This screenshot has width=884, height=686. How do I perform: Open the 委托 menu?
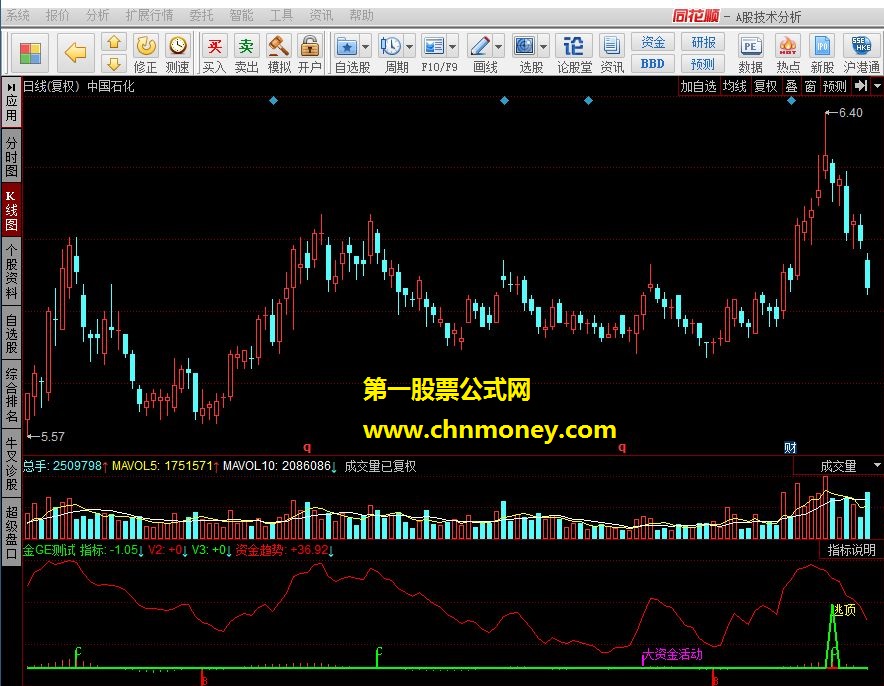tap(201, 16)
